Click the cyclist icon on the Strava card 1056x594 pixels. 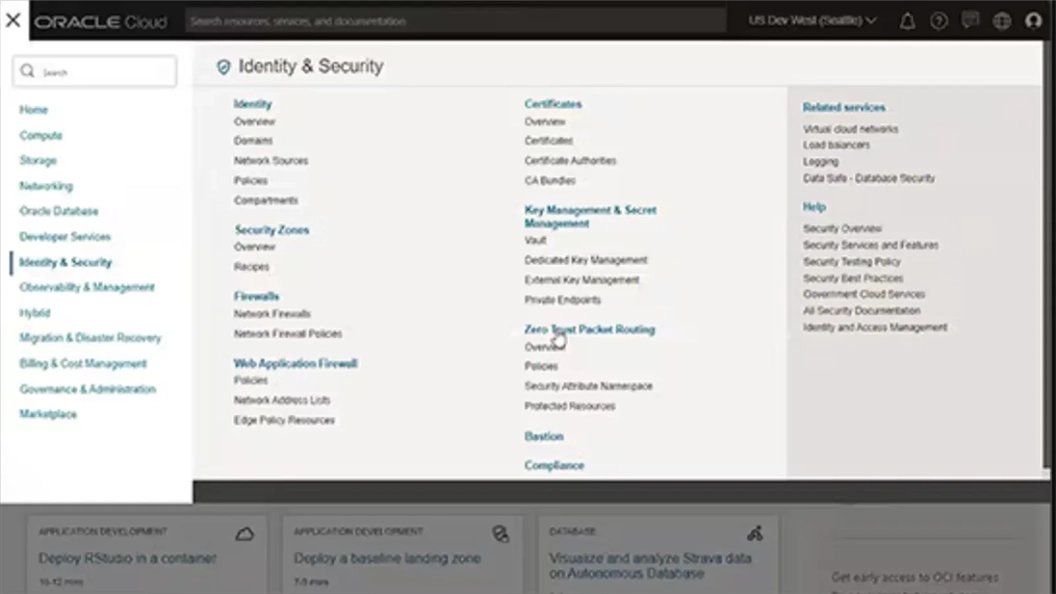pos(755,533)
